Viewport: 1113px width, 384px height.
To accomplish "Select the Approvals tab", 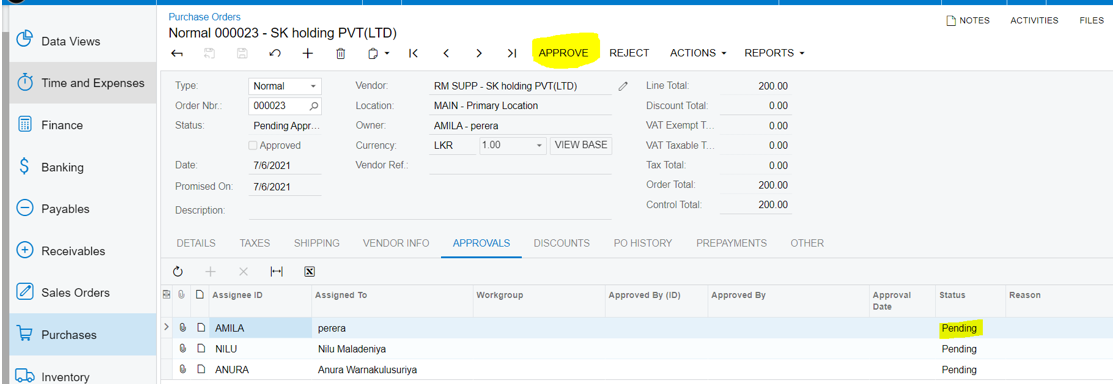I will (481, 243).
